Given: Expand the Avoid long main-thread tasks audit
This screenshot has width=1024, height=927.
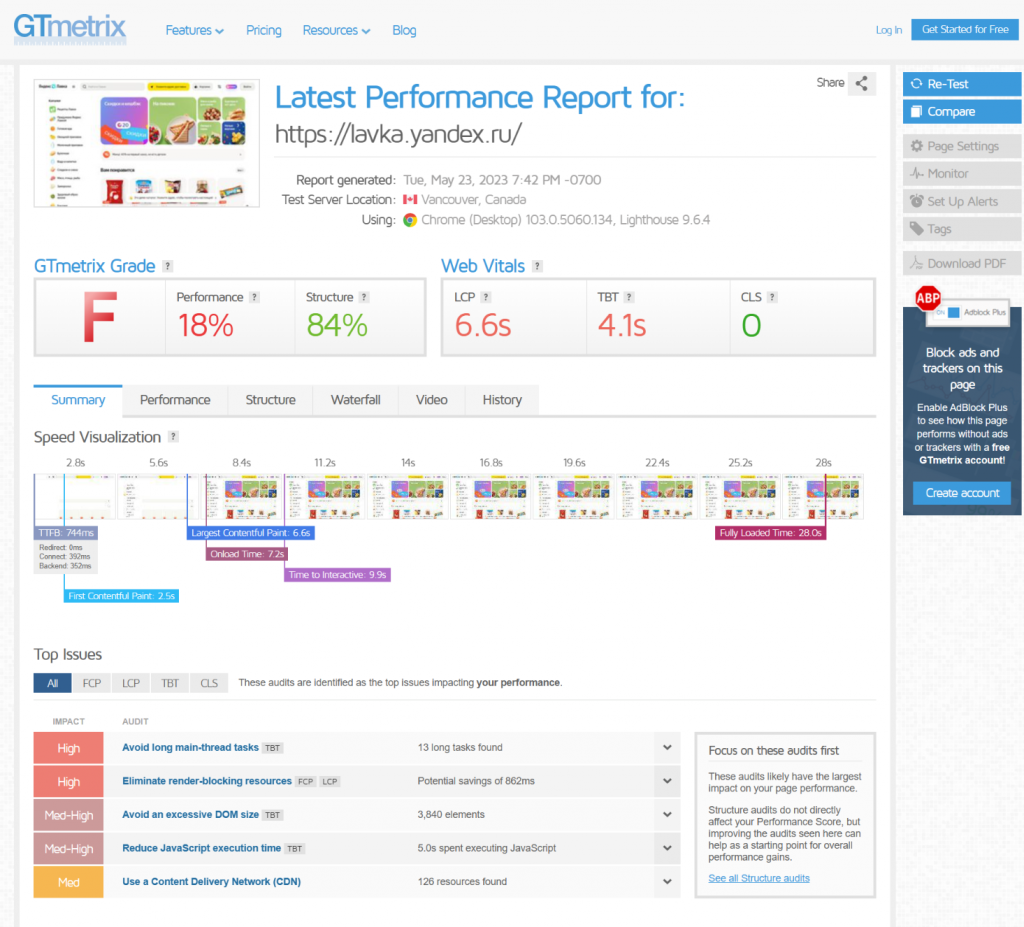Looking at the screenshot, I should pyautogui.click(x=667, y=747).
